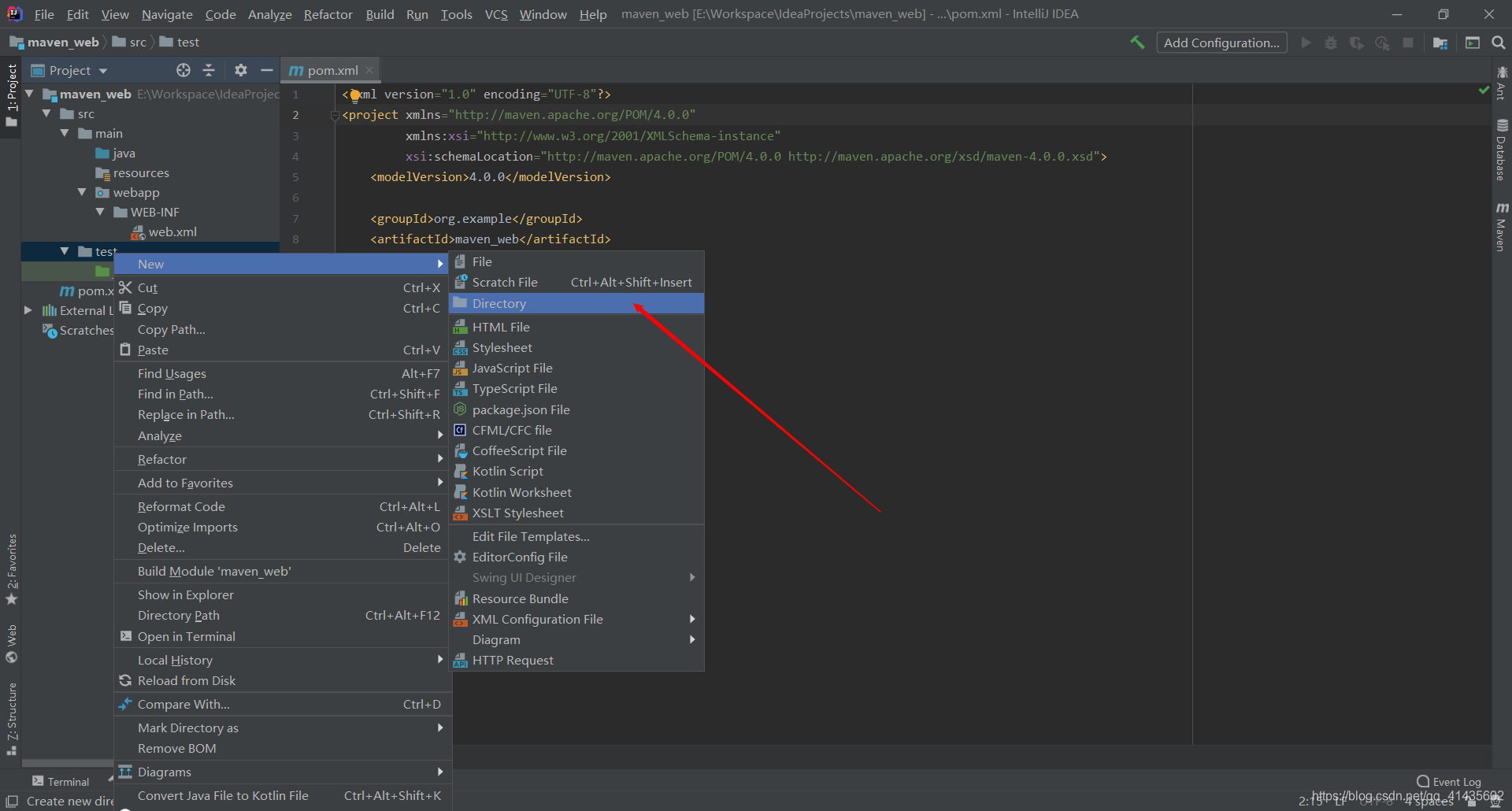Image resolution: width=1512 pixels, height=811 pixels.
Task: Open XML Configuration File submenu
Action: point(576,619)
